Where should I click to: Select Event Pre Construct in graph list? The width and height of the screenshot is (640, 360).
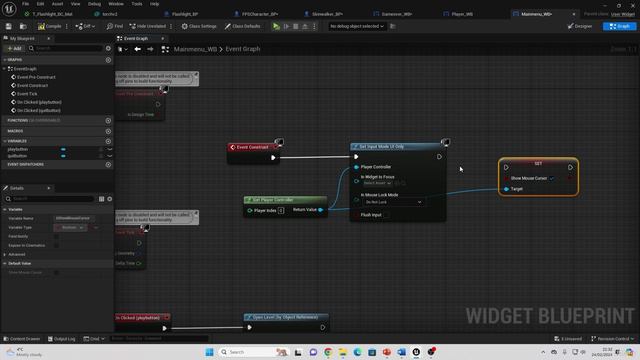[x=36, y=77]
